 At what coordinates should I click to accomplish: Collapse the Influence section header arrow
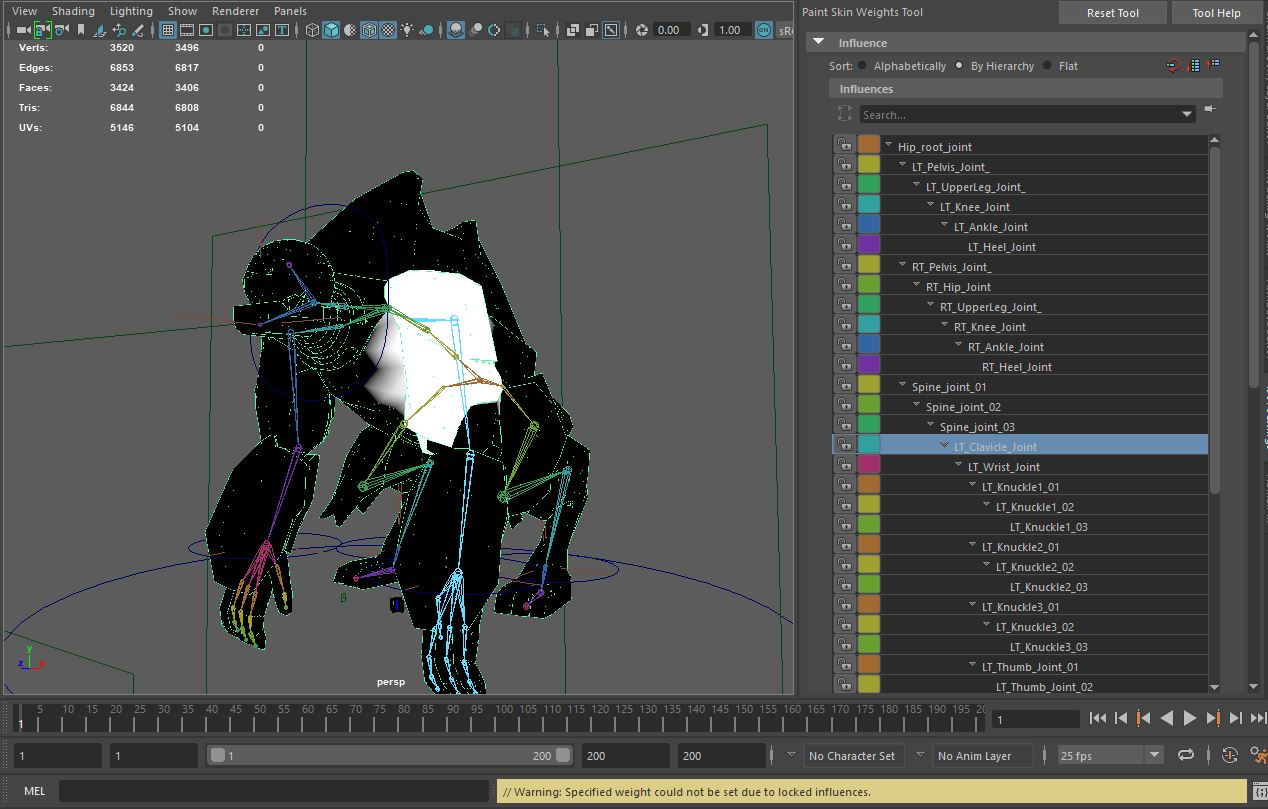(x=818, y=42)
